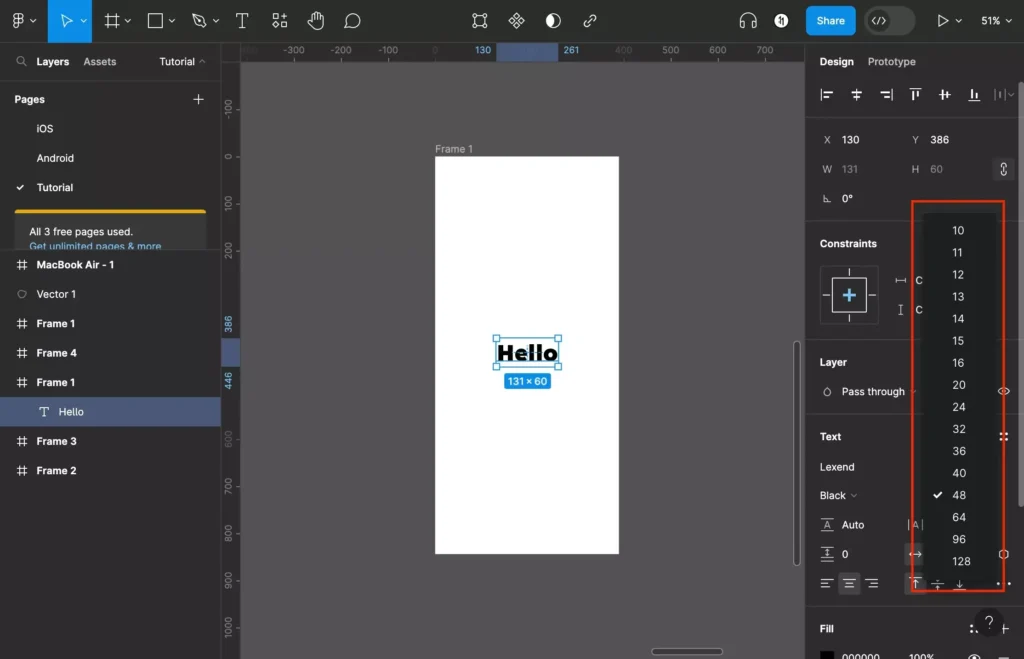Open the Resources tool

click(x=280, y=21)
